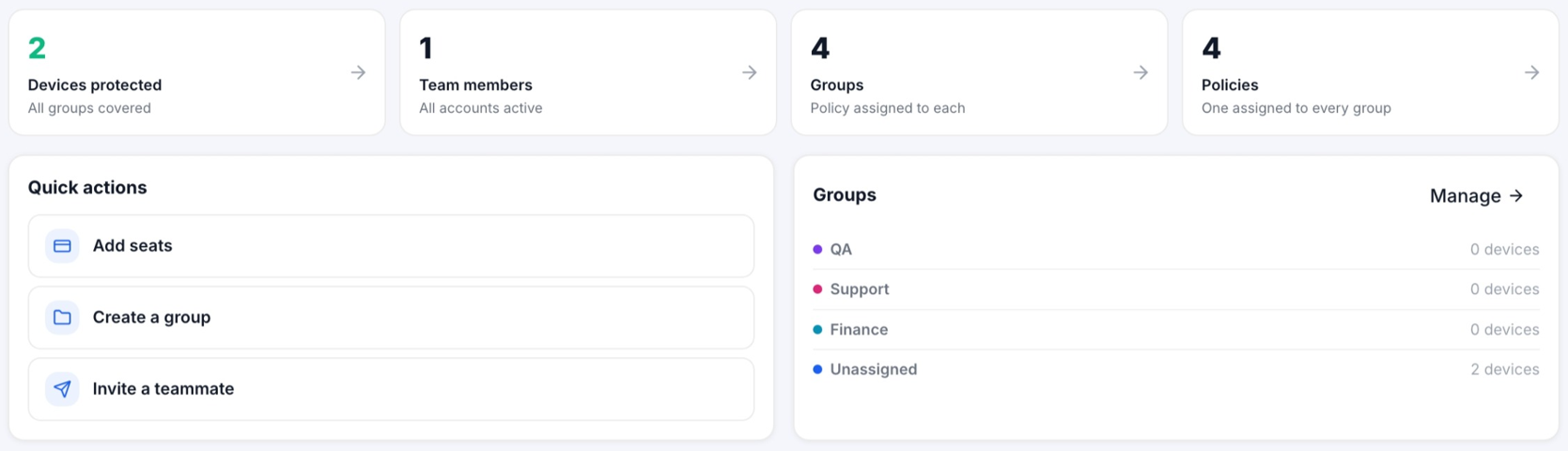
Task: Click the arrow on Policies card
Action: coord(1531,72)
